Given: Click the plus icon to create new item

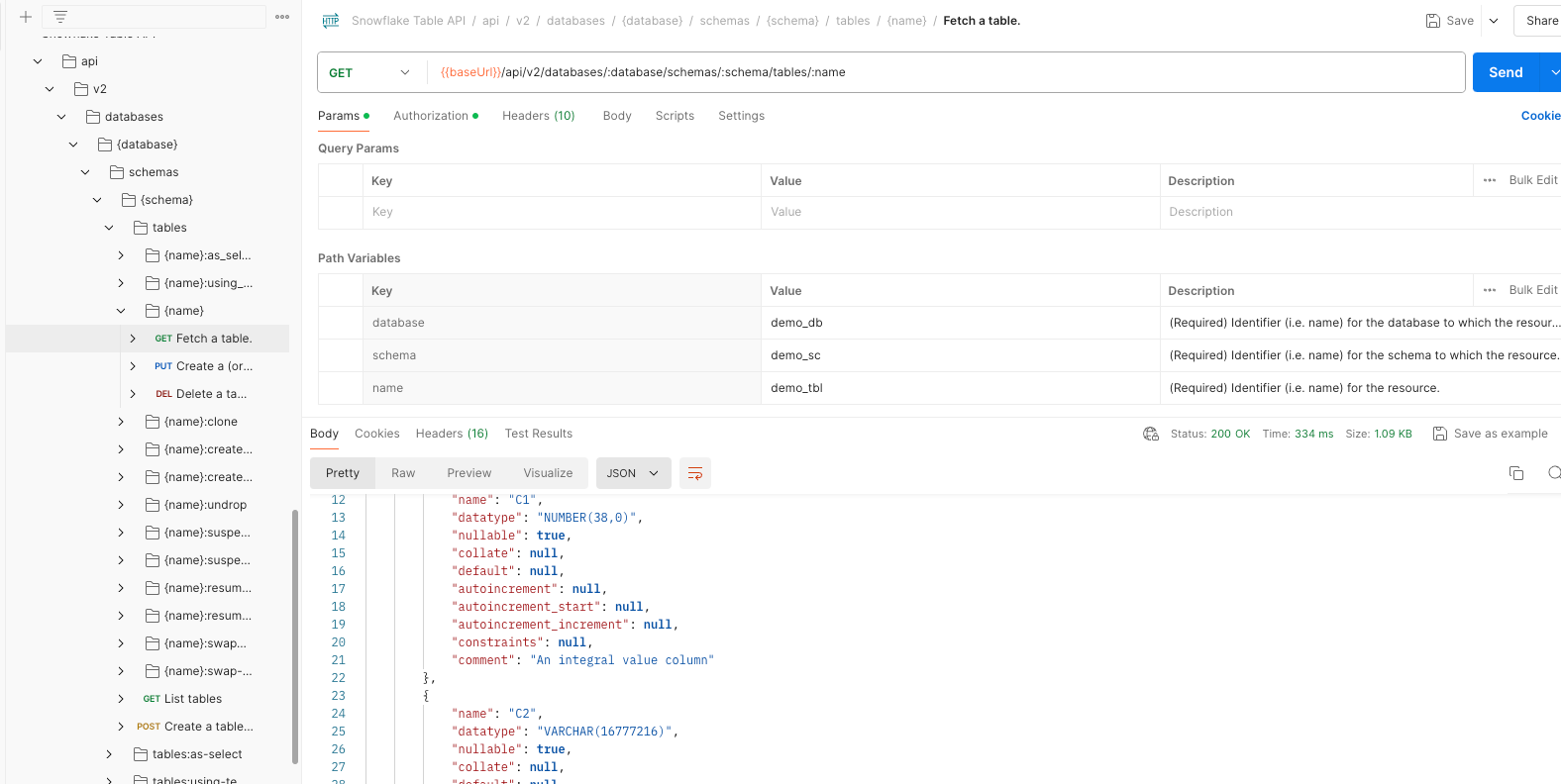Looking at the screenshot, I should tap(26, 17).
